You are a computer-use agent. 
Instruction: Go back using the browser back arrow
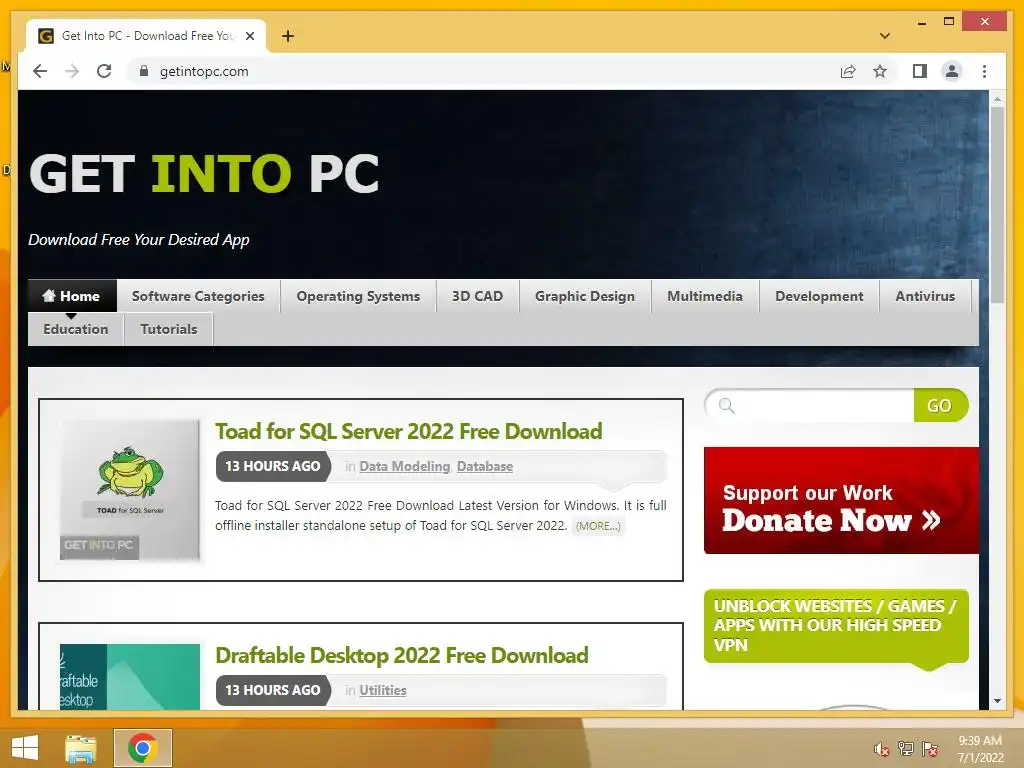click(40, 71)
